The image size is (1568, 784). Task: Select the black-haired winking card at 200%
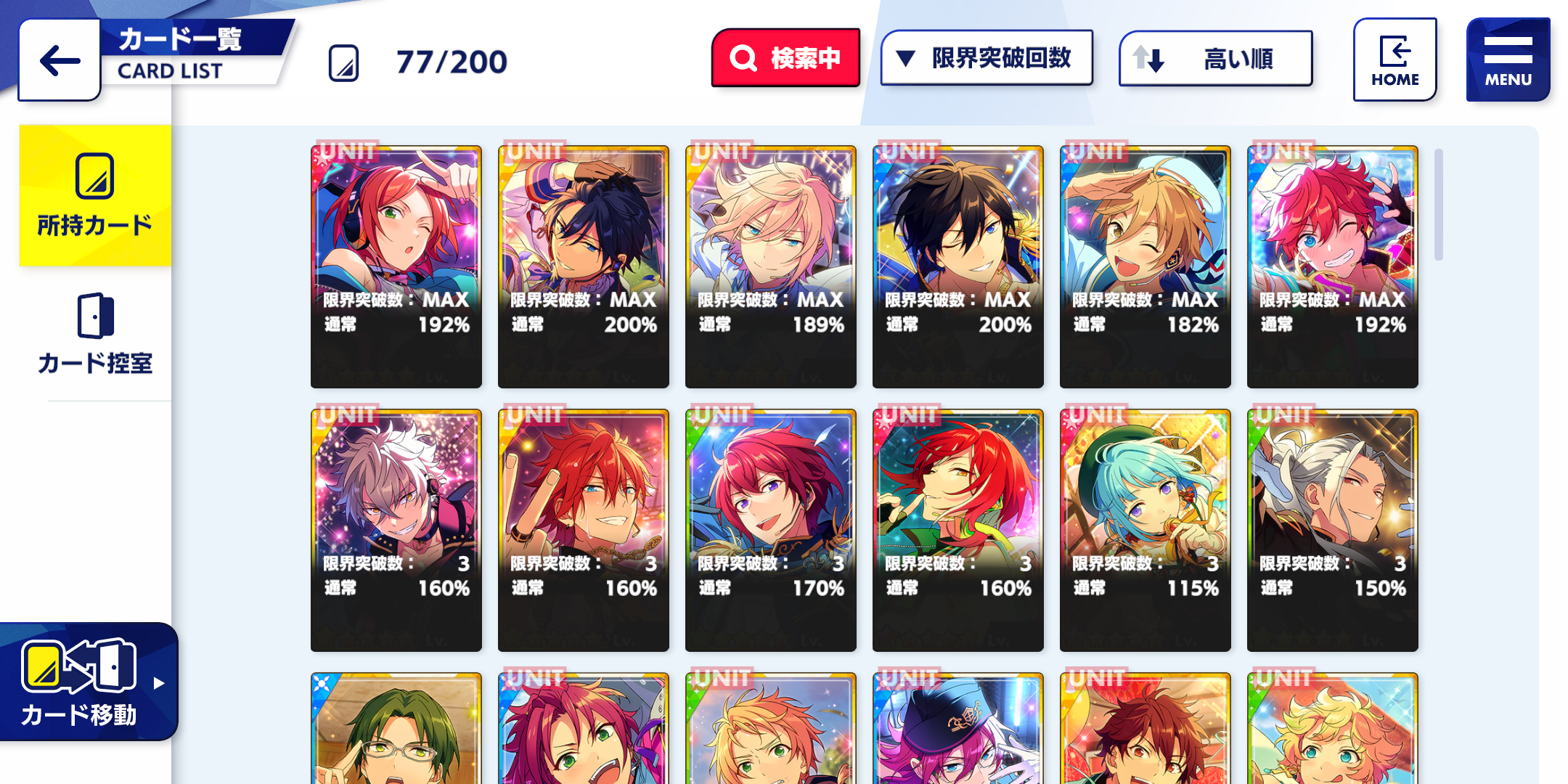click(x=958, y=267)
